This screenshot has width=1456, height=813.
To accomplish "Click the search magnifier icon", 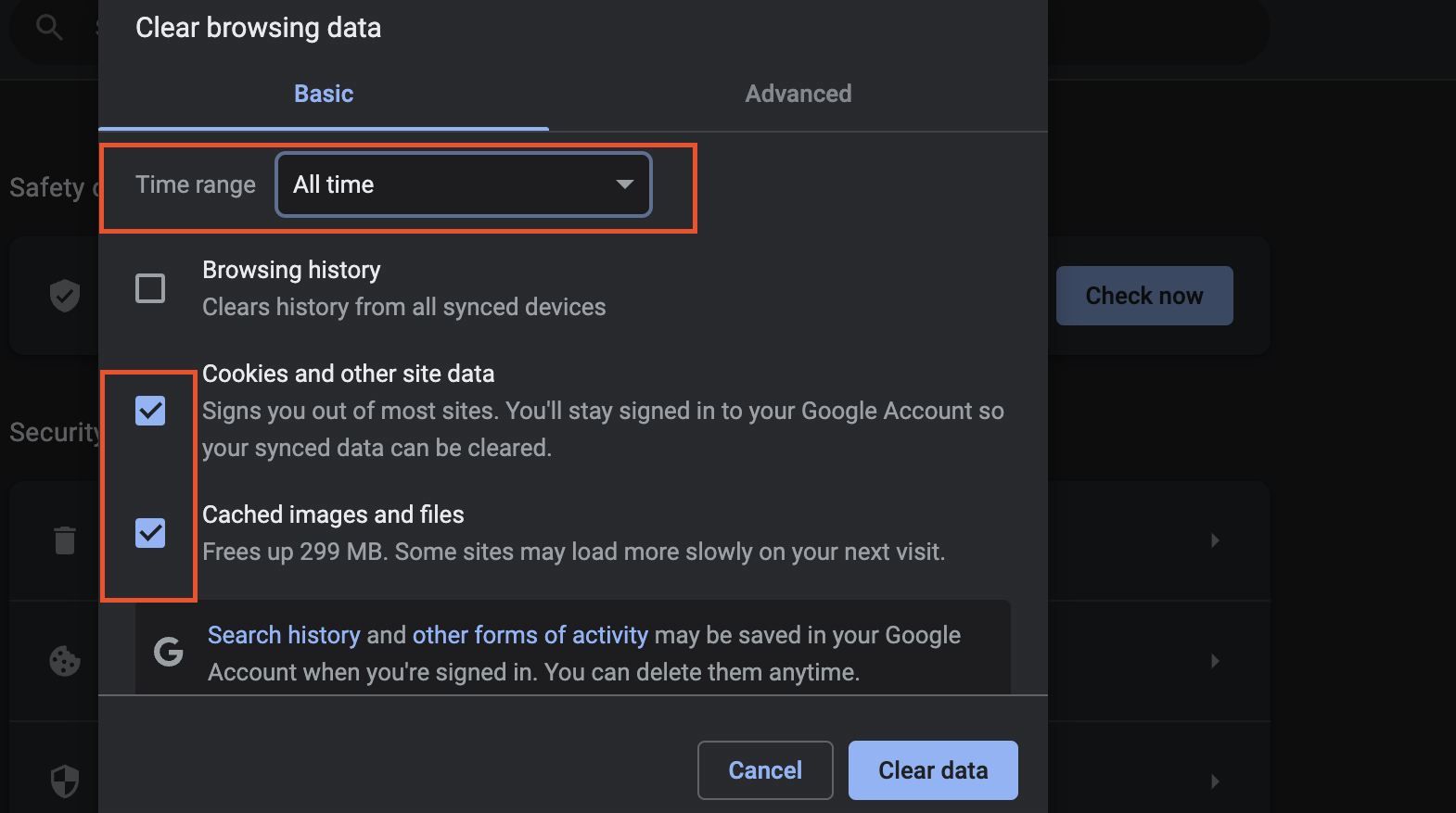I will click(49, 28).
